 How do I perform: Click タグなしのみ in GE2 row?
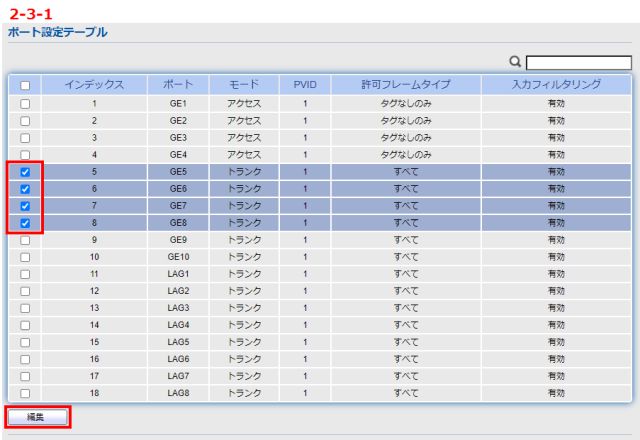coord(406,121)
